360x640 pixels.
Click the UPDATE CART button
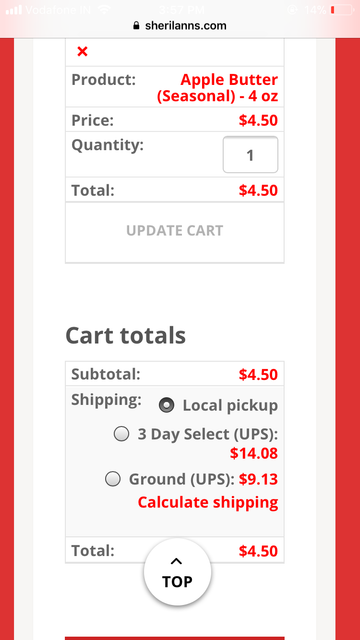[x=175, y=231]
